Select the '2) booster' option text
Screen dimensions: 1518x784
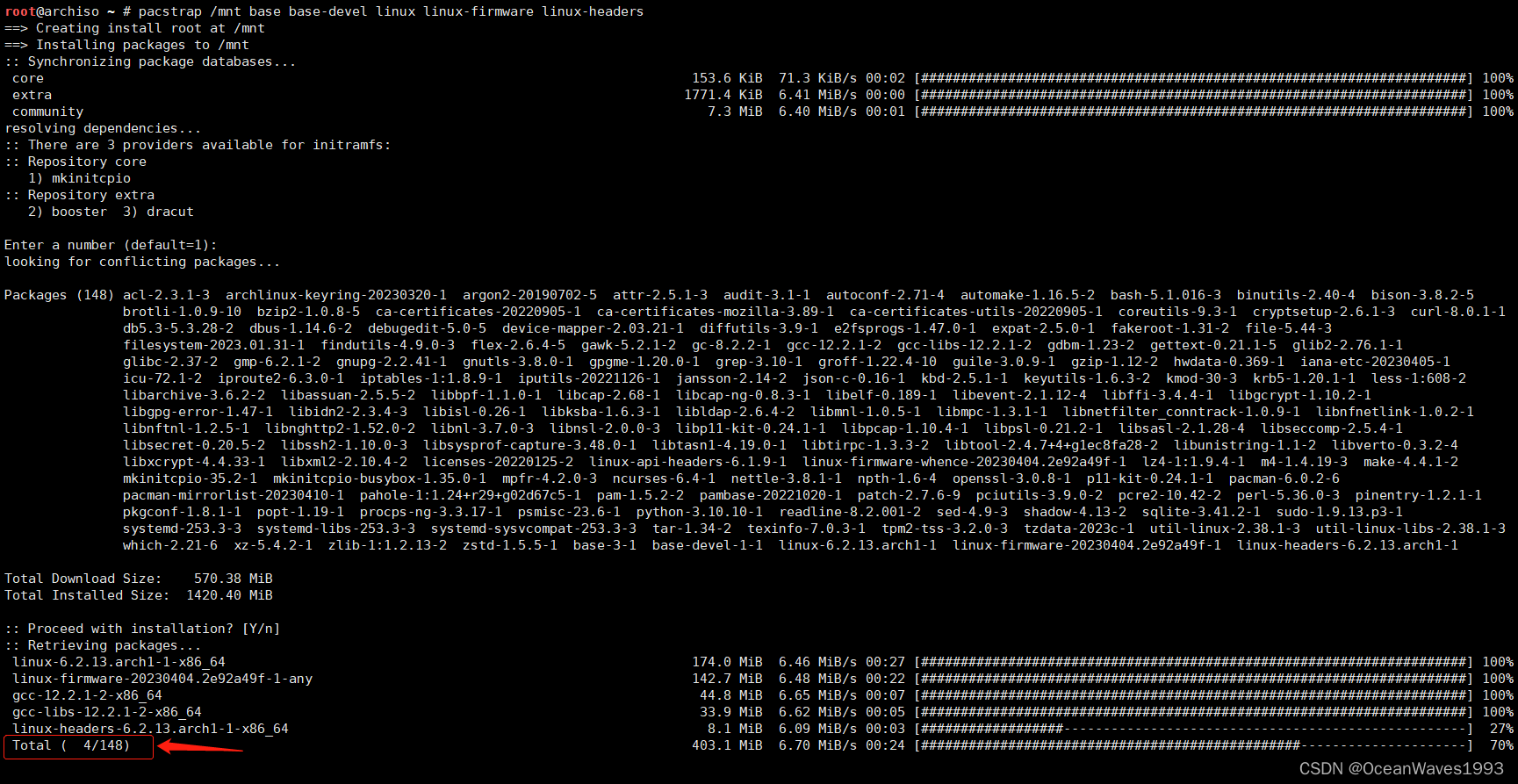68,212
